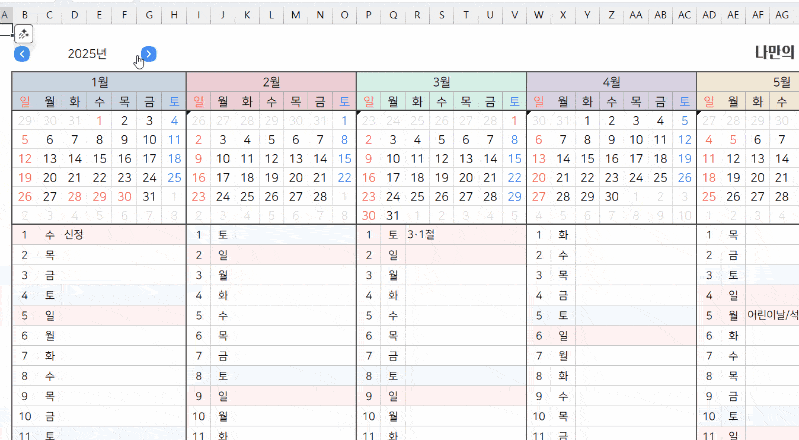Click the 3월 month header
The height and width of the screenshot is (440, 799).
click(x=441, y=82)
